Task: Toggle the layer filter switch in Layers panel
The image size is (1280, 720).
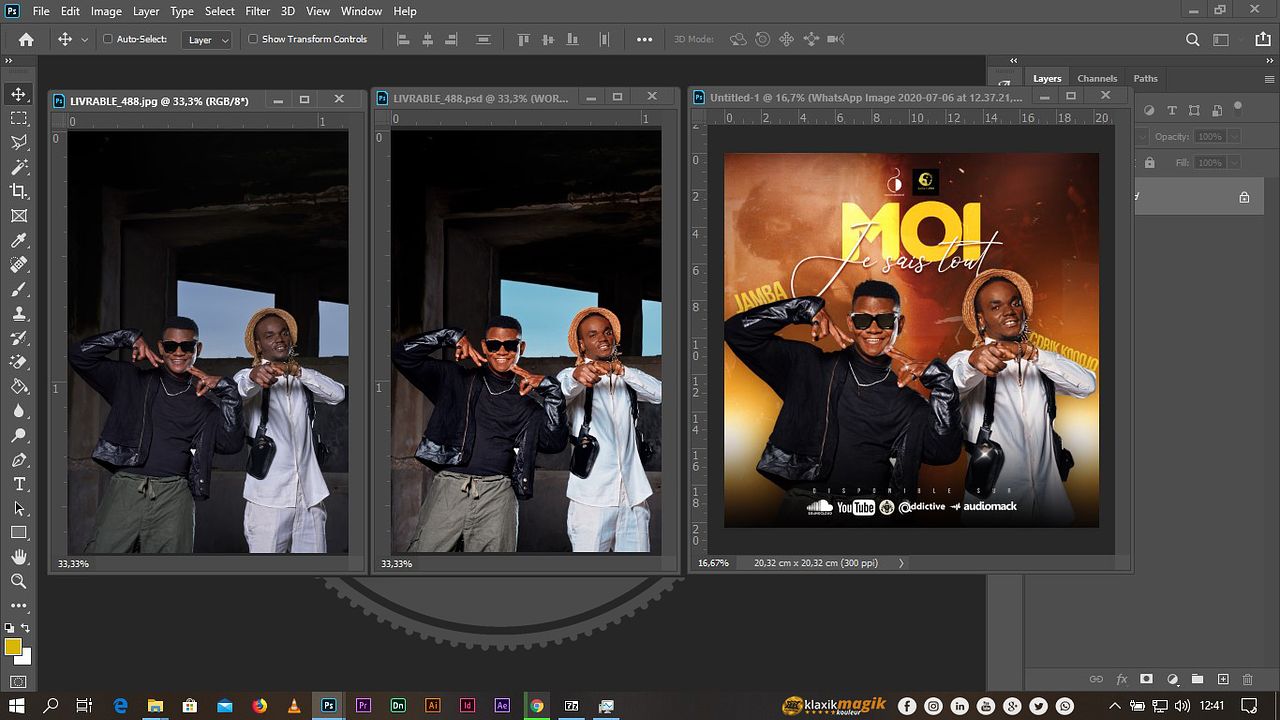Action: point(1237,107)
